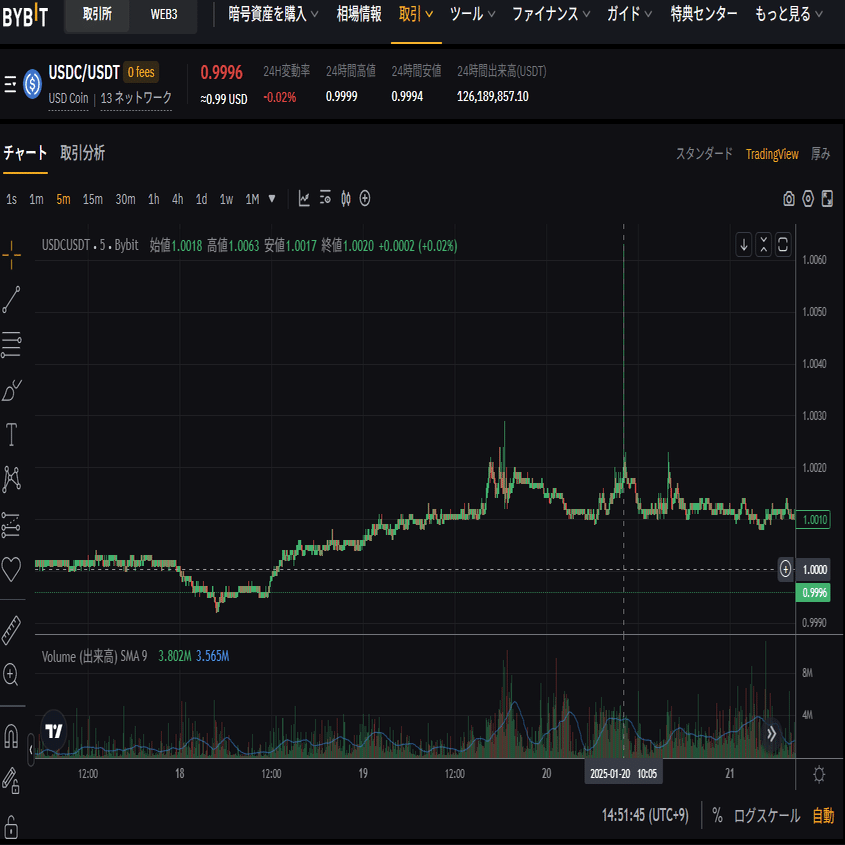The image size is (845, 845).
Task: Select the brush drawing tool
Action: coord(11,390)
